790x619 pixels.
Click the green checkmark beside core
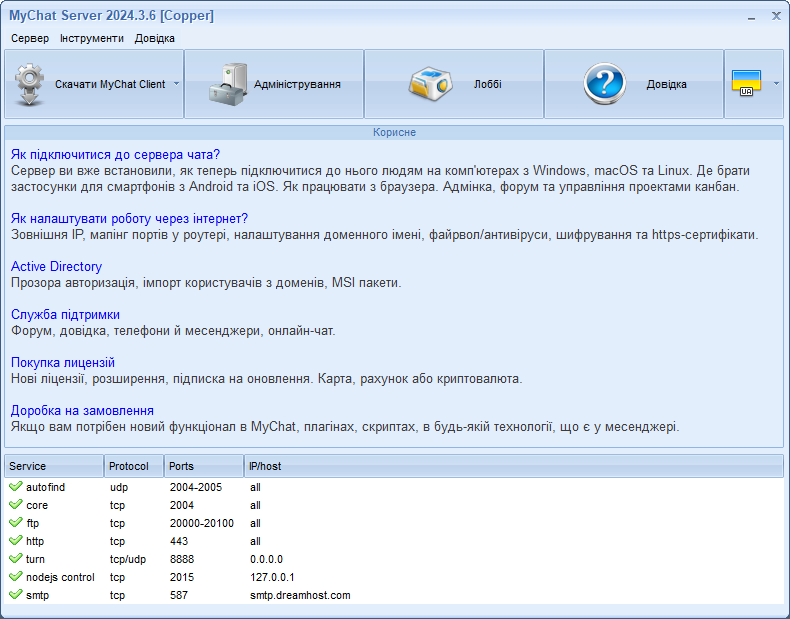16,505
